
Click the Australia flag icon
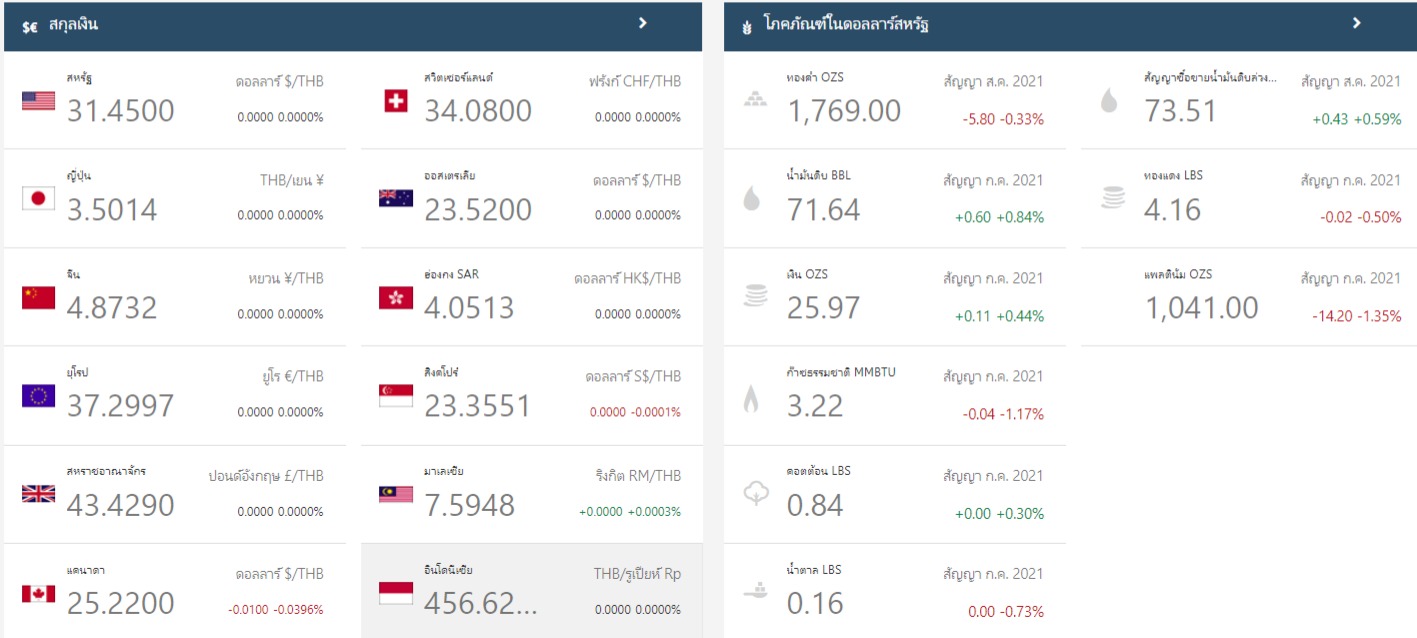click(396, 198)
